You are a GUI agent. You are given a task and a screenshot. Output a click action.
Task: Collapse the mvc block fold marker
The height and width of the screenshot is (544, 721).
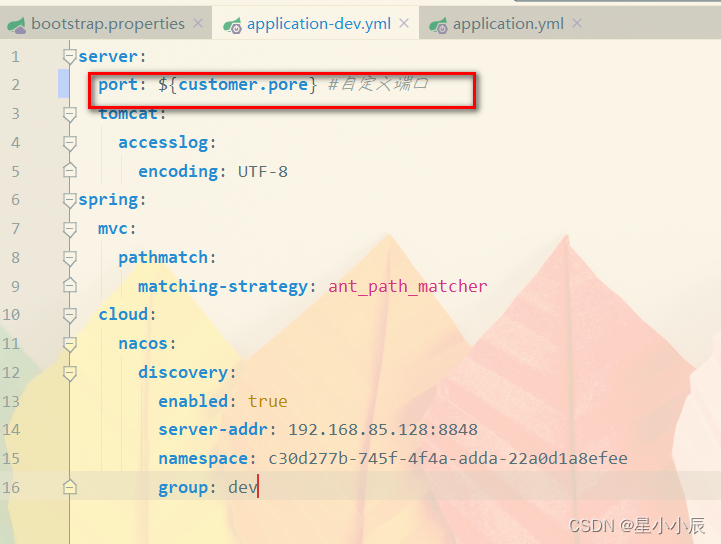(69, 229)
